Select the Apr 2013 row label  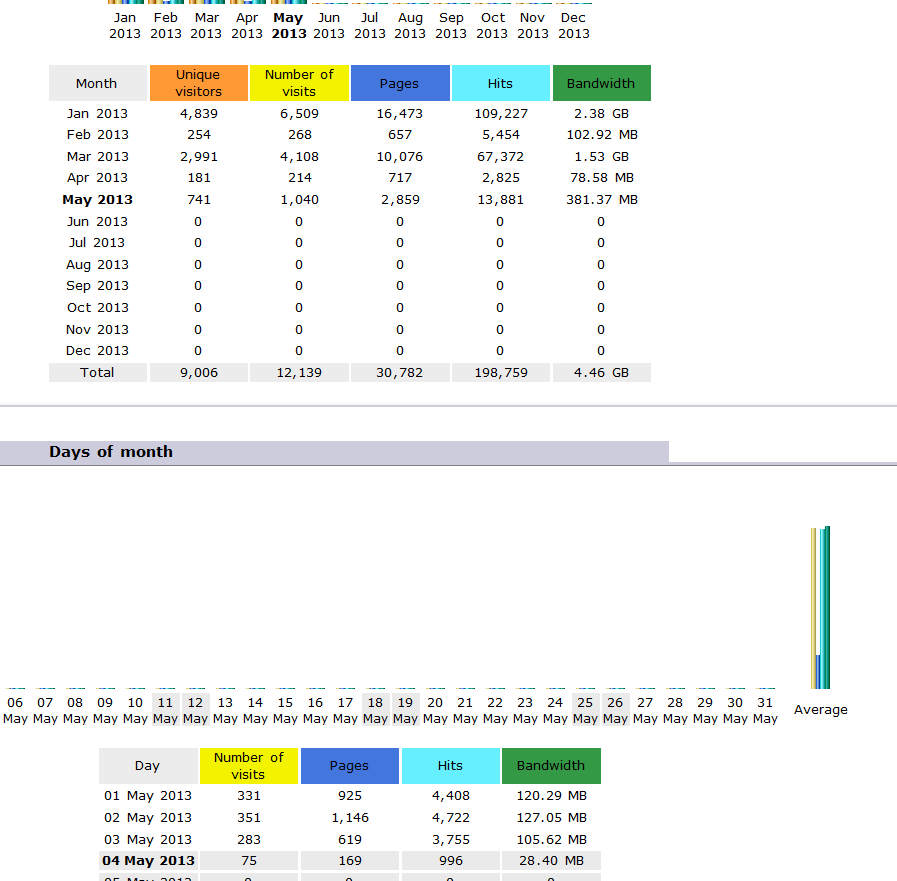click(97, 177)
